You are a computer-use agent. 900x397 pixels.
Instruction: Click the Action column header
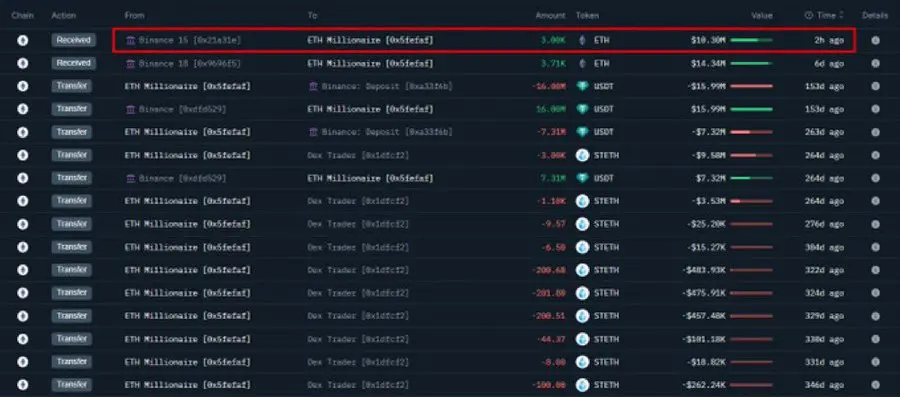point(64,15)
